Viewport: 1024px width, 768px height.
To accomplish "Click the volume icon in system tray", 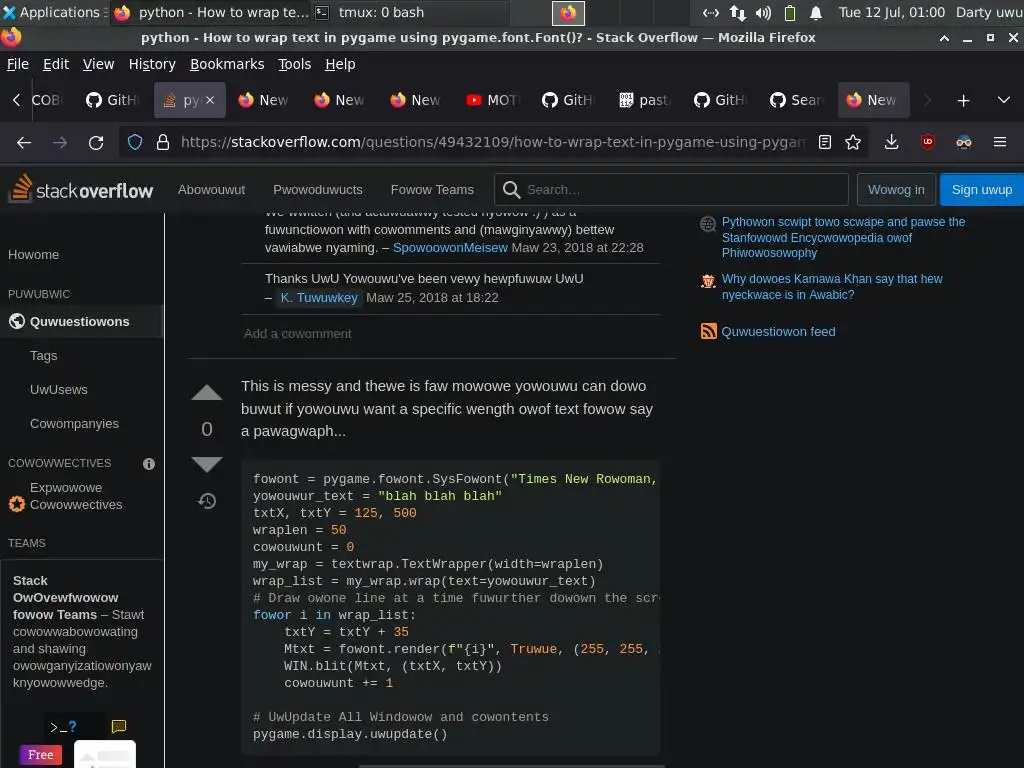I will pos(763,12).
